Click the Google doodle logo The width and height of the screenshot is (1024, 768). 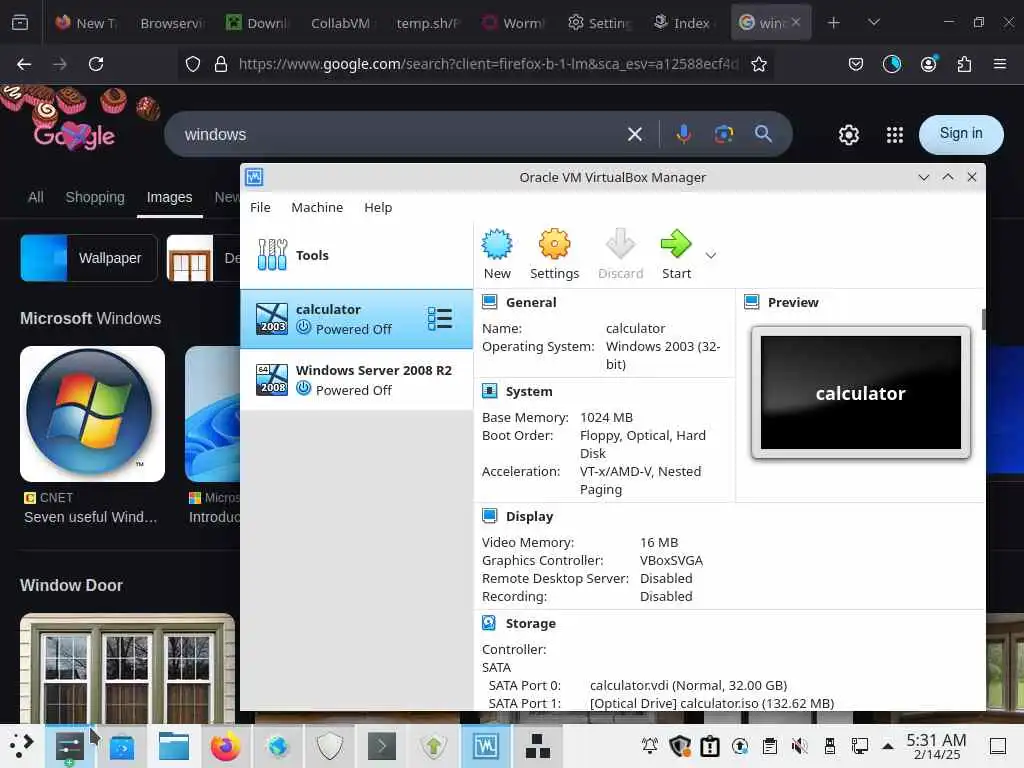pyautogui.click(x=74, y=136)
